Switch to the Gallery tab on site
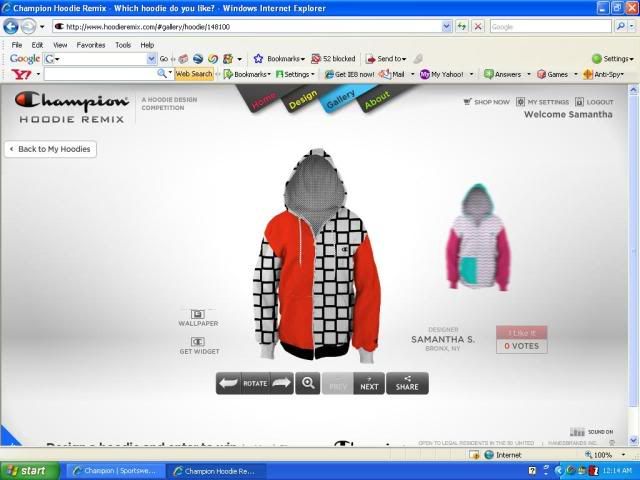The width and height of the screenshot is (640, 480). pos(340,100)
